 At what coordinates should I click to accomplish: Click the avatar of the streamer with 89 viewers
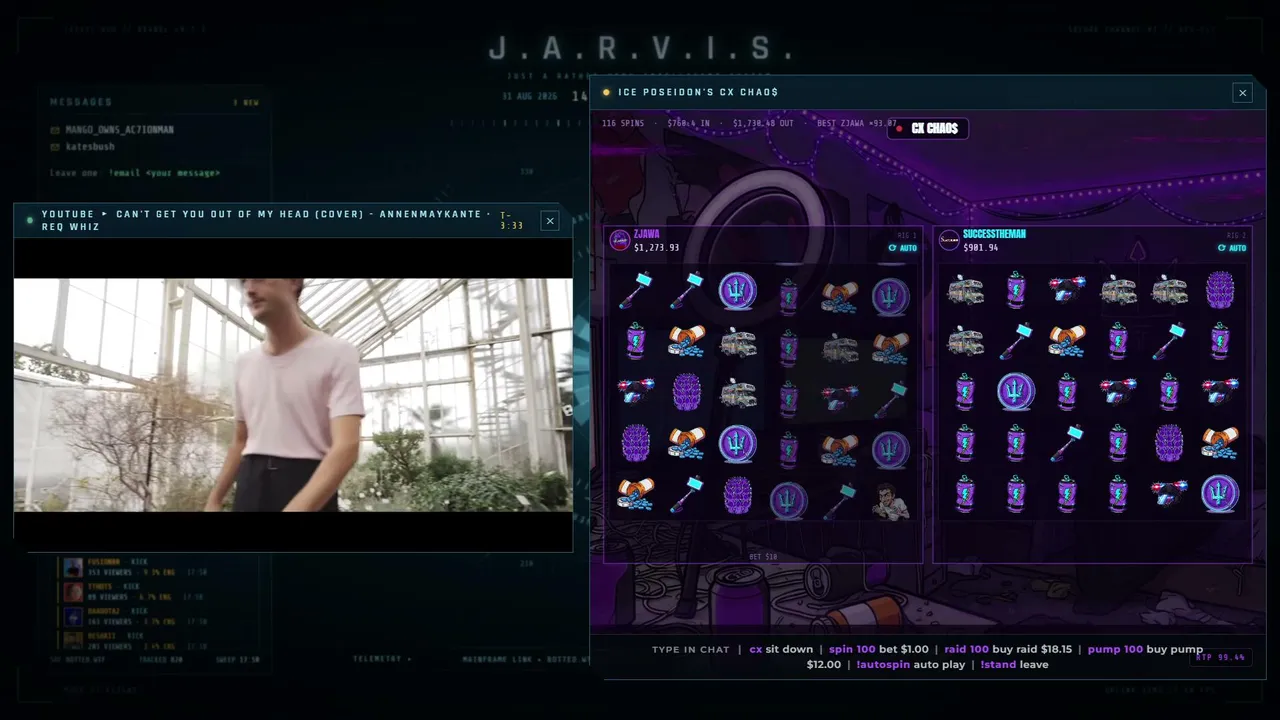(73, 592)
